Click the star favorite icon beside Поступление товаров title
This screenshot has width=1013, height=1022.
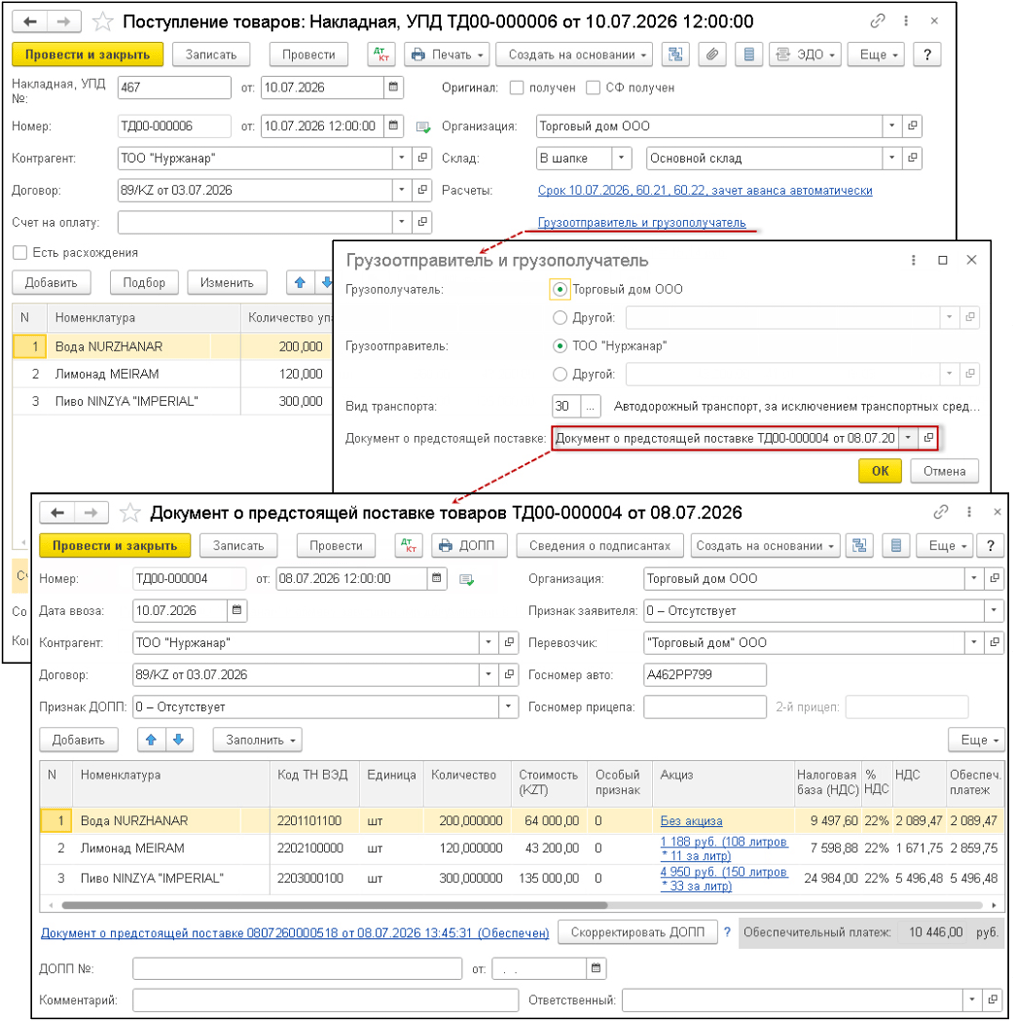tap(102, 22)
